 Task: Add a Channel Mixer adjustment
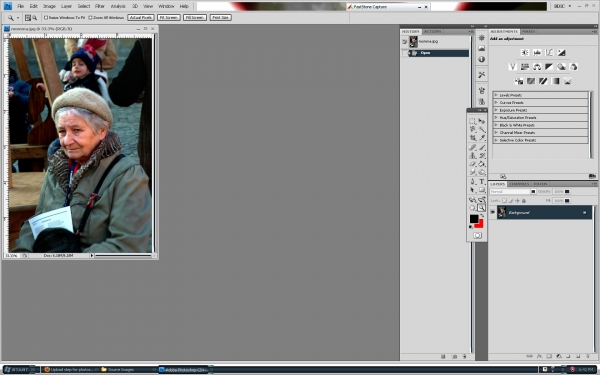[x=573, y=67]
